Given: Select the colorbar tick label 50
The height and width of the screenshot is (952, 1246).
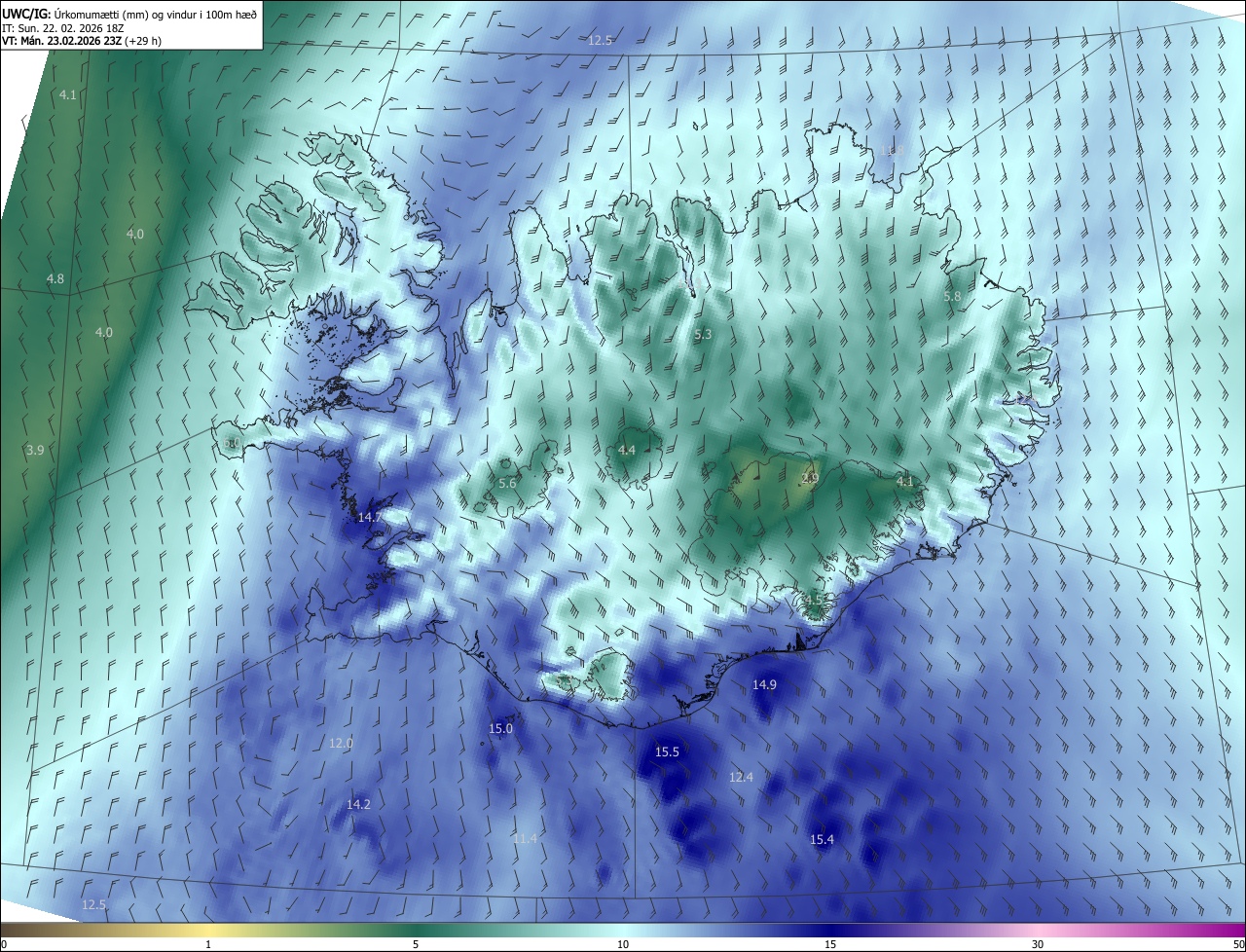Looking at the screenshot, I should click(x=1238, y=944).
